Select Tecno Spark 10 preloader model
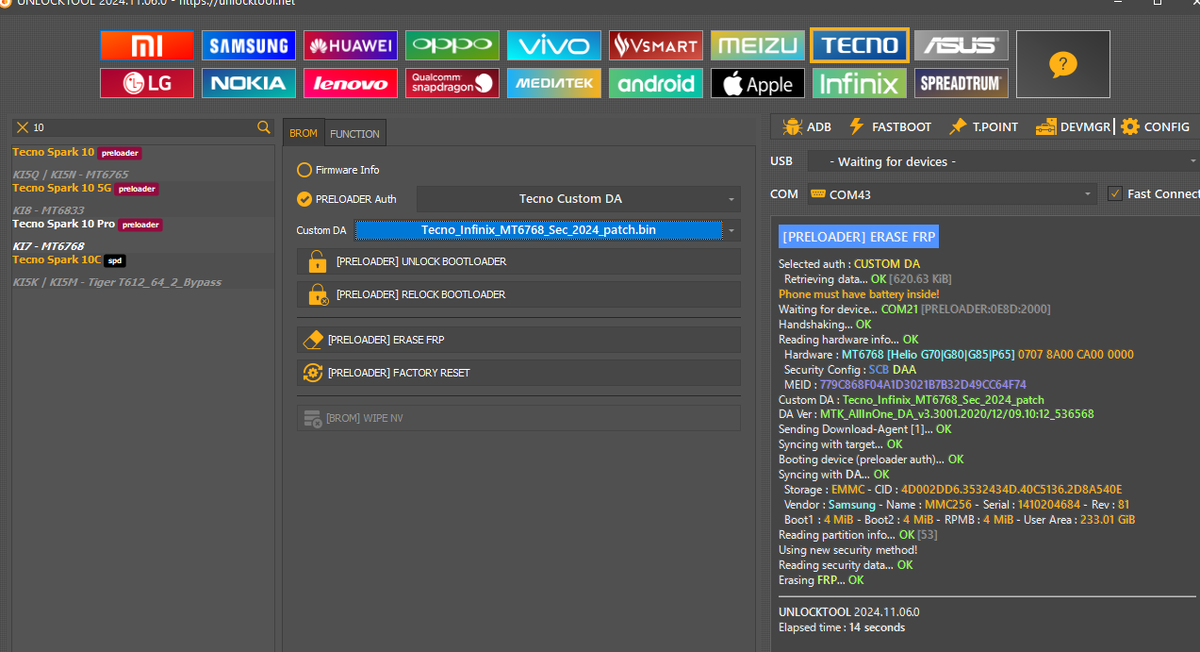Image resolution: width=1200 pixels, height=652 pixels. 142,153
